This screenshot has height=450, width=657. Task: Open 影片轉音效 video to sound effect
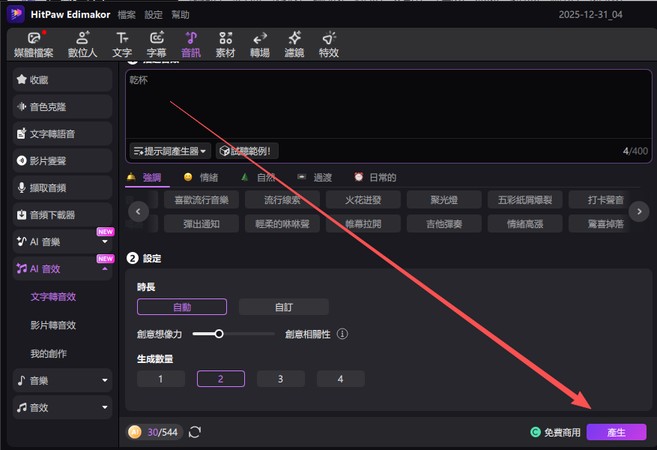click(53, 325)
